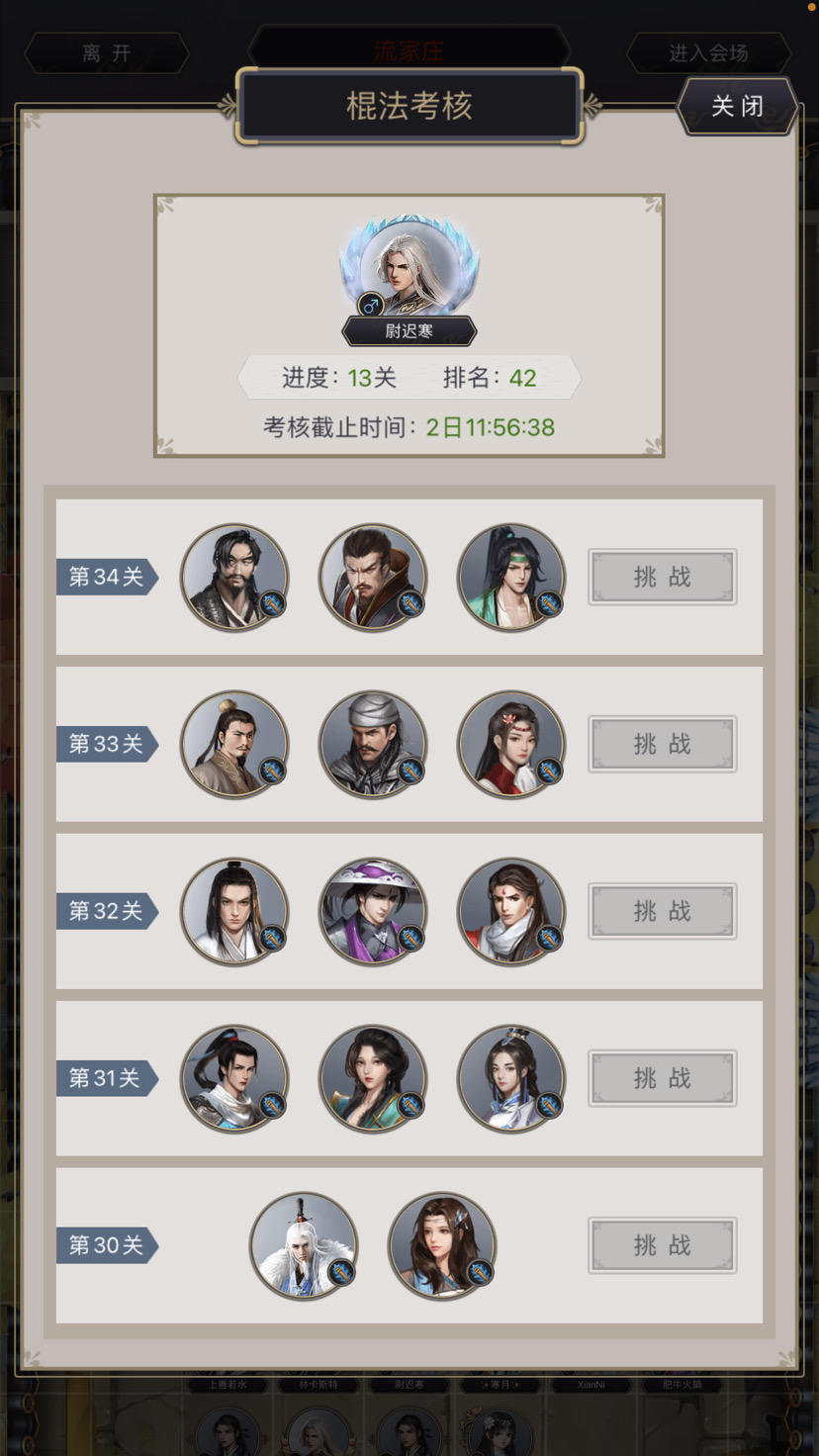Tap the male gender icon on avatar
The width and height of the screenshot is (819, 1456).
(x=371, y=305)
